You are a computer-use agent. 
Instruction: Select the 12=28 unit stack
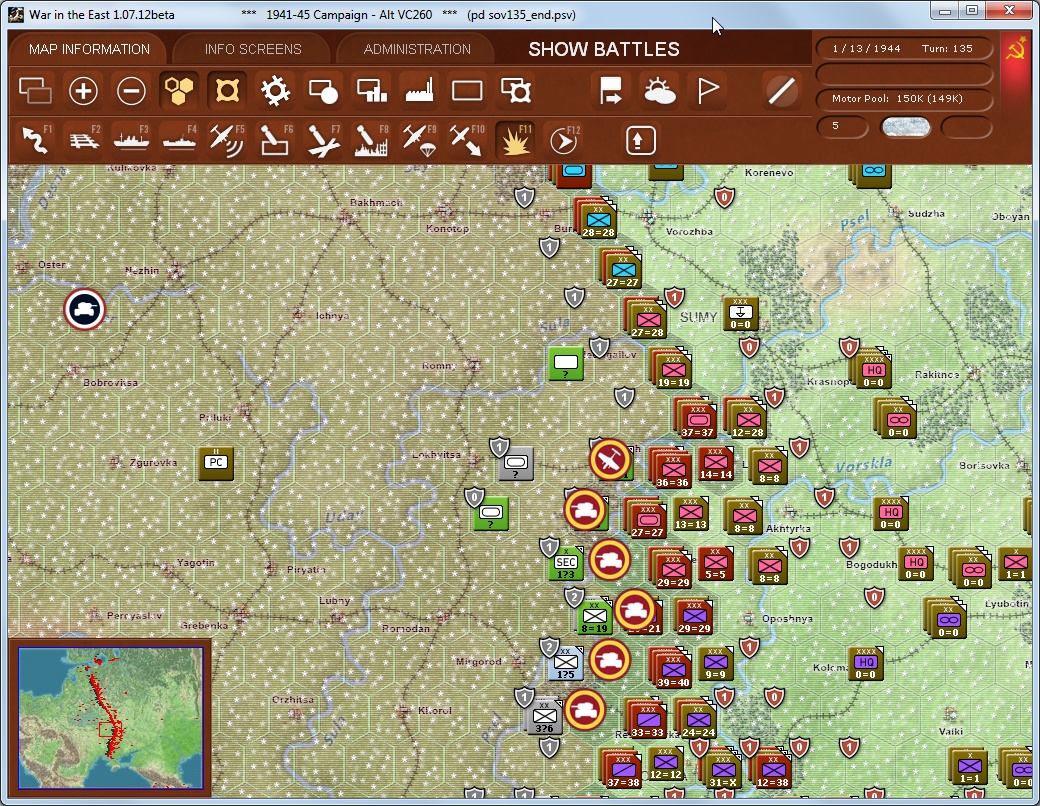coord(747,420)
